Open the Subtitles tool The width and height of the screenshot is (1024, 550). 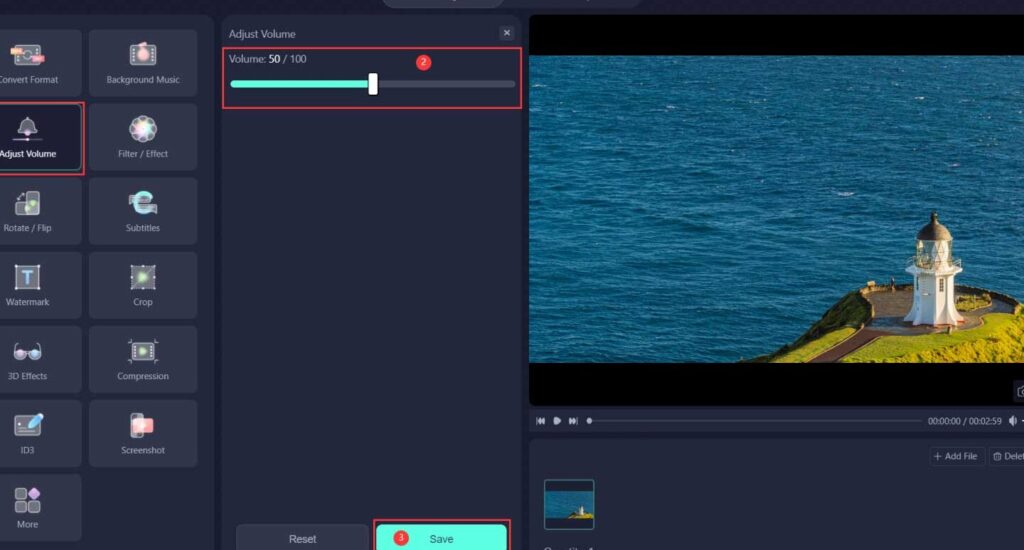click(143, 211)
